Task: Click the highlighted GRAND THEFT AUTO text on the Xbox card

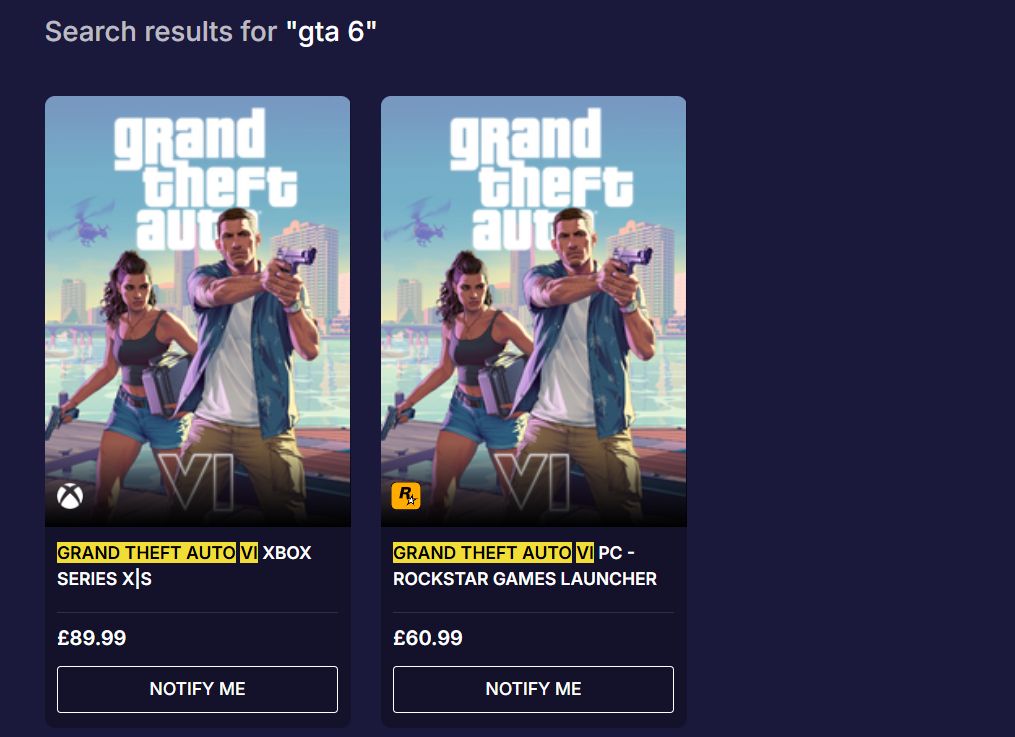Action: click(x=146, y=552)
